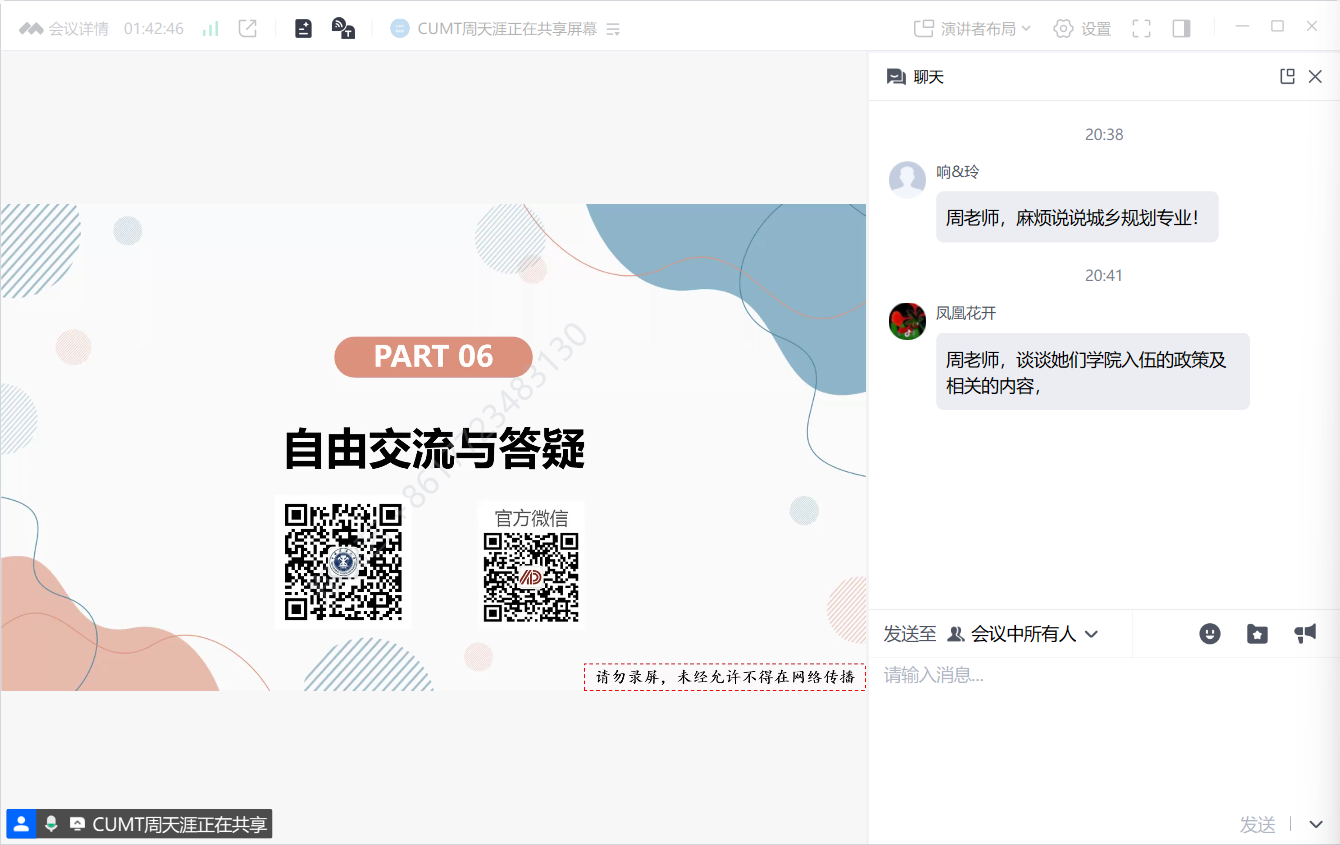Open the meeting notes icon in the top bar
This screenshot has height=845, width=1340.
pyautogui.click(x=304, y=29)
